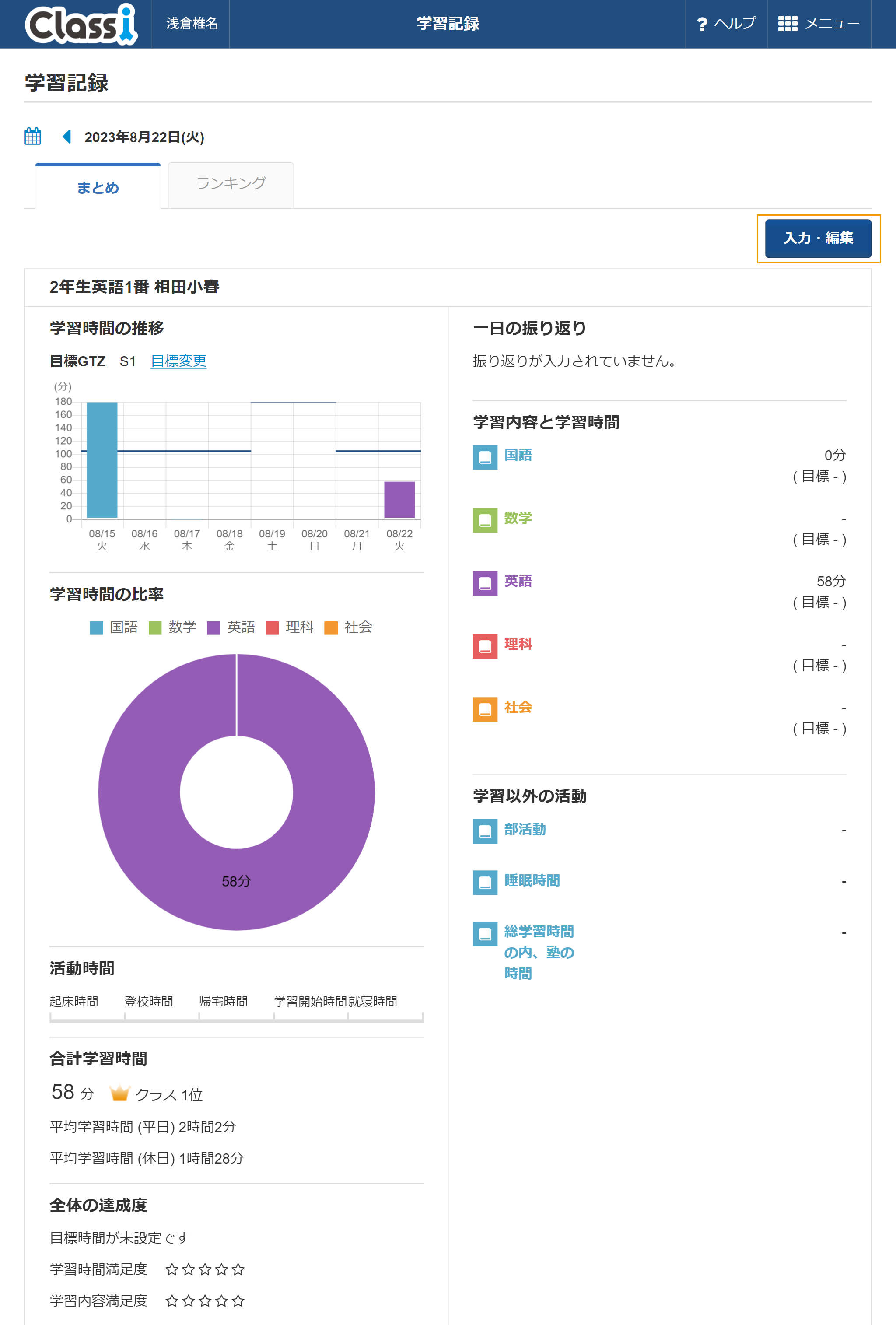Click the 08/15 bar in study chart

[102, 460]
